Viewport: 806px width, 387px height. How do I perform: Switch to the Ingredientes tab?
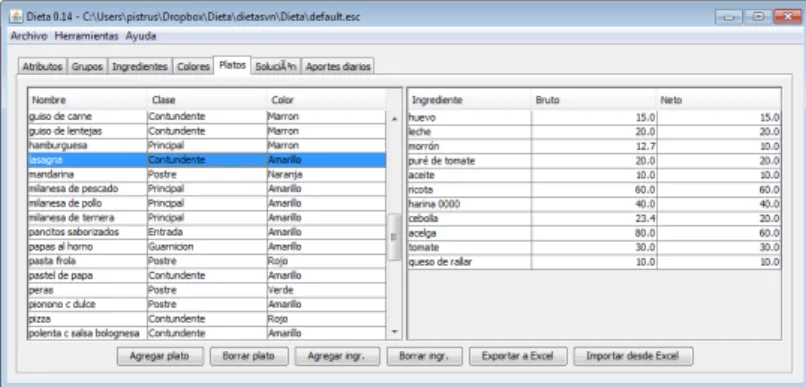tap(140, 67)
